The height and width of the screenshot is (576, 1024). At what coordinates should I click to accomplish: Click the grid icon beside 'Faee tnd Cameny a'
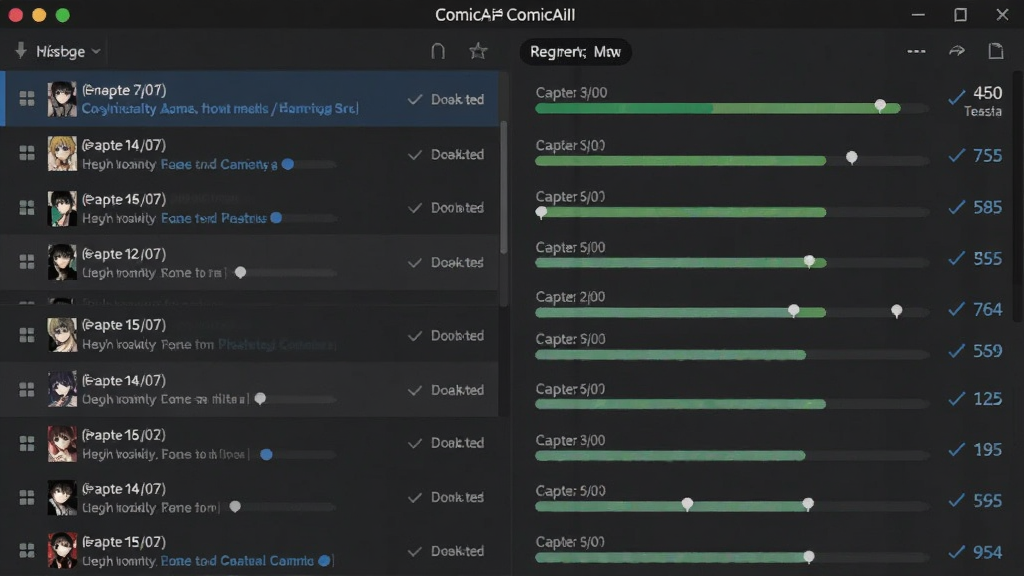click(27, 153)
